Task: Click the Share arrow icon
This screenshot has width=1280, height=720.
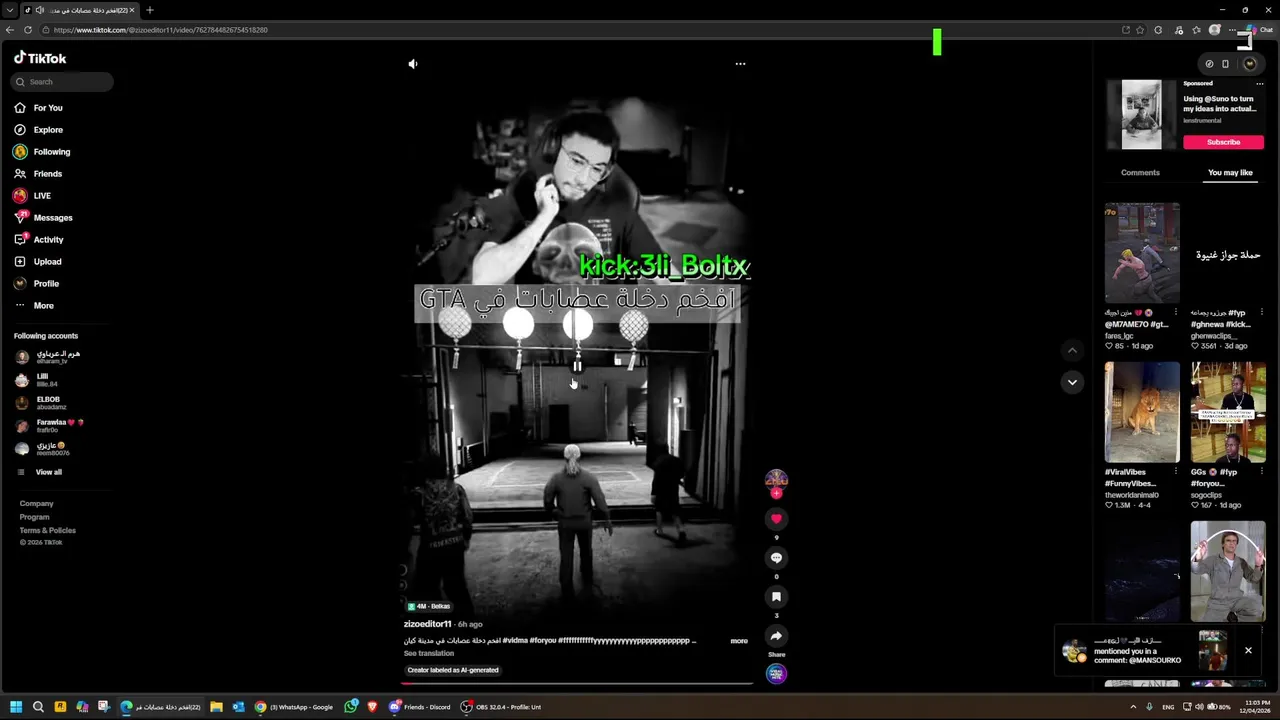Action: pos(776,635)
